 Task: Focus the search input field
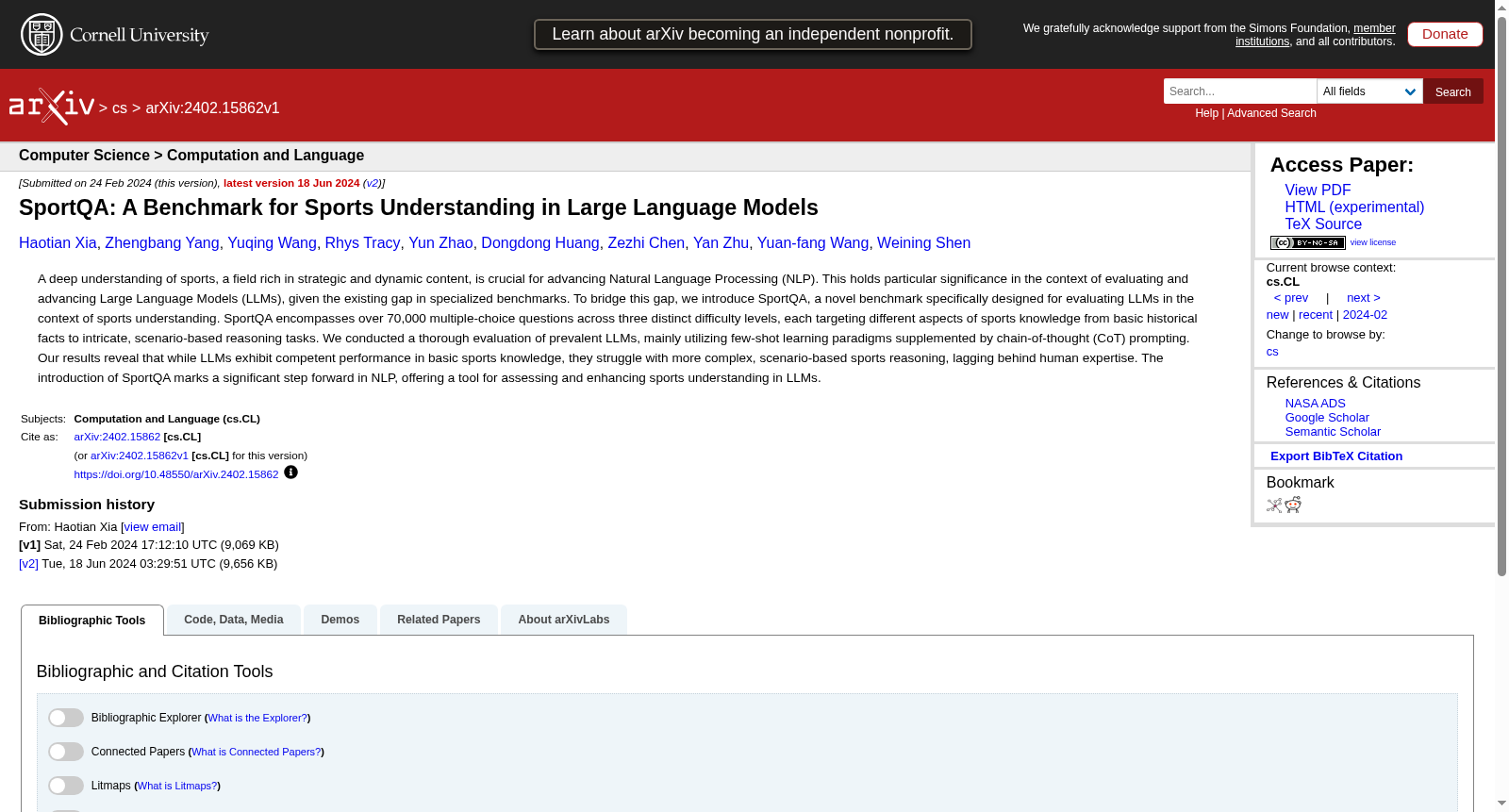point(1240,91)
